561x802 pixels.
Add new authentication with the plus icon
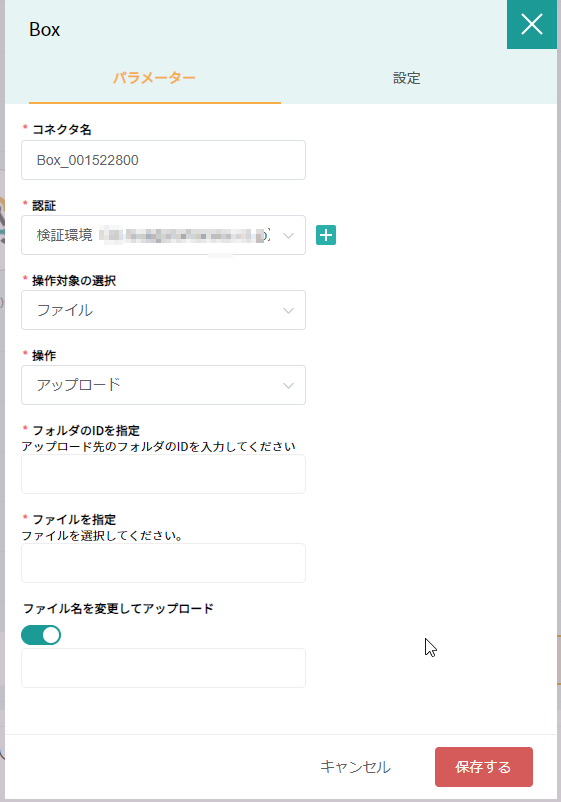point(326,235)
